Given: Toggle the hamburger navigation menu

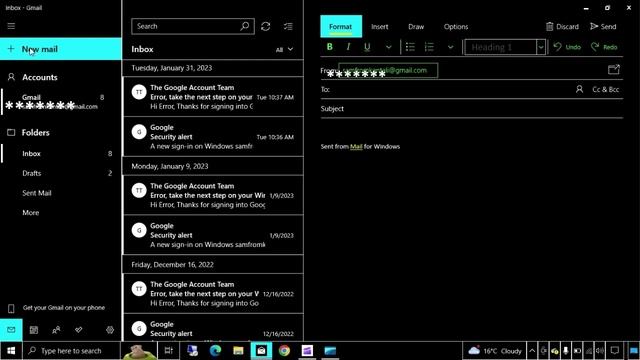Looking at the screenshot, I should tap(11, 26).
